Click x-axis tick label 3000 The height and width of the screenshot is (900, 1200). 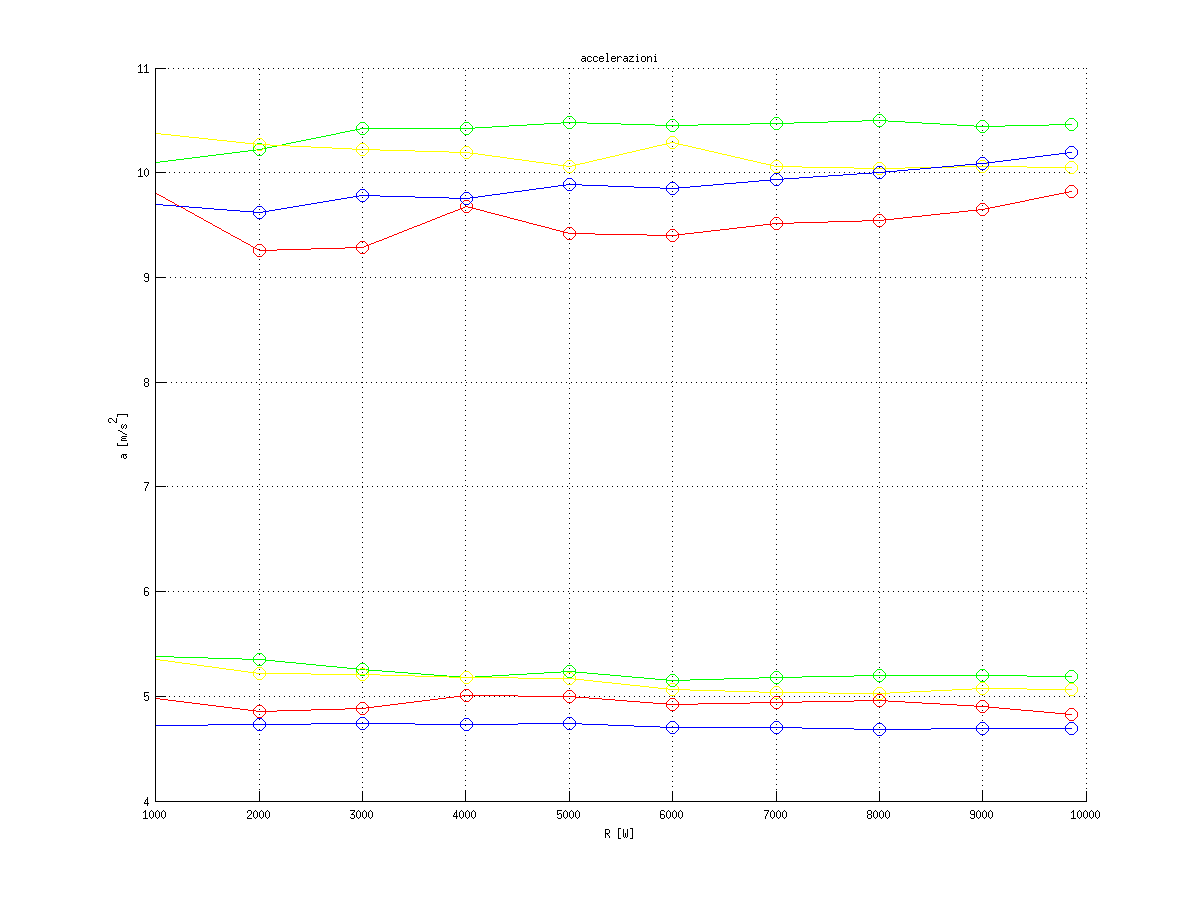pyautogui.click(x=362, y=815)
